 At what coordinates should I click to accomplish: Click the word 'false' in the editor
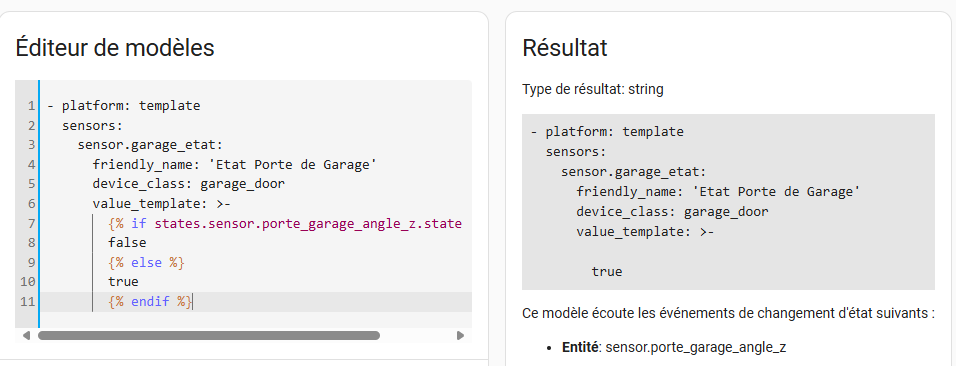127,243
